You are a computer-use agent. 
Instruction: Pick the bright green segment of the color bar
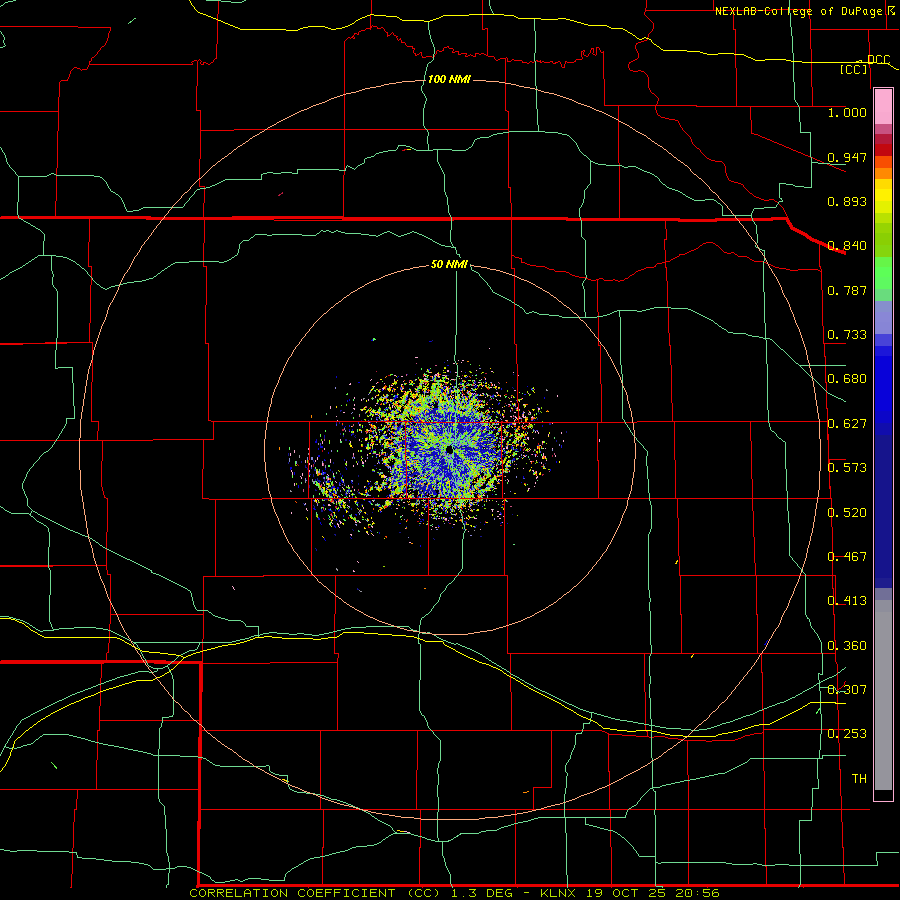(883, 273)
